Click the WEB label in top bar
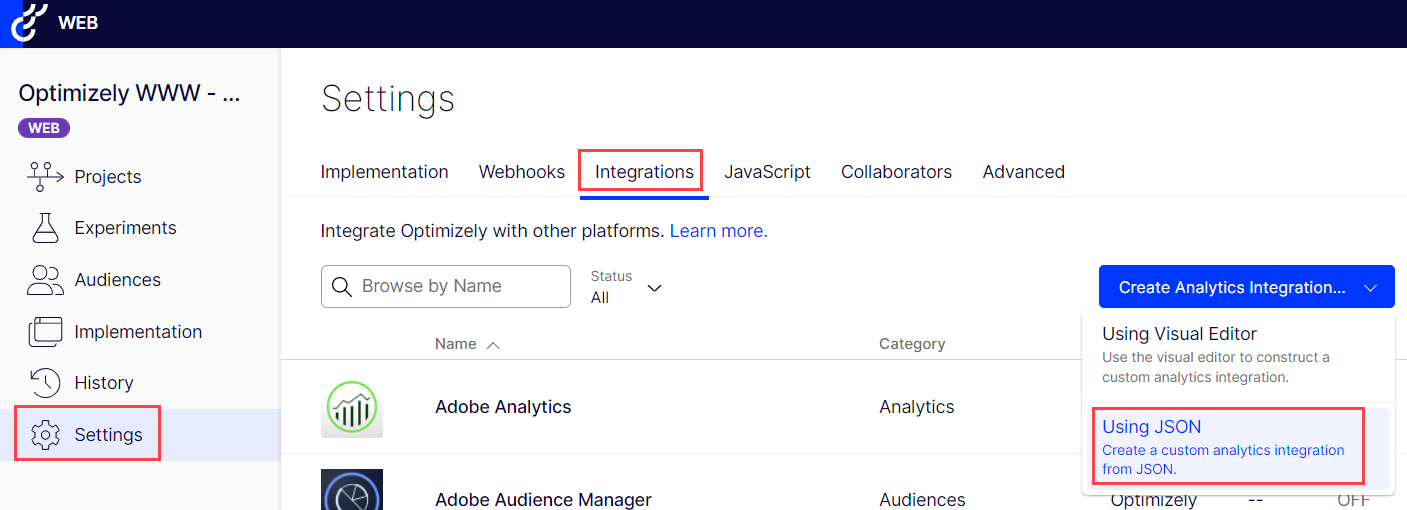 [78, 23]
